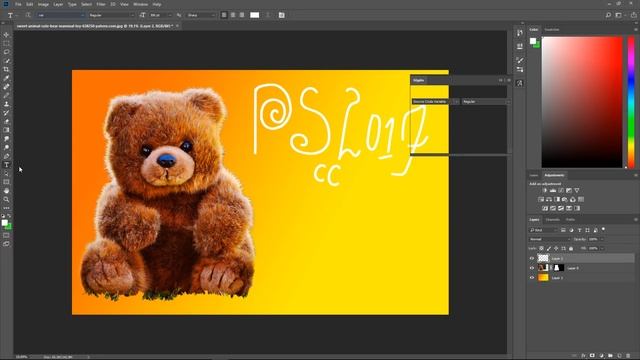Hide Layer 0 with eye icon
This screenshot has height=360, width=640.
532,268
